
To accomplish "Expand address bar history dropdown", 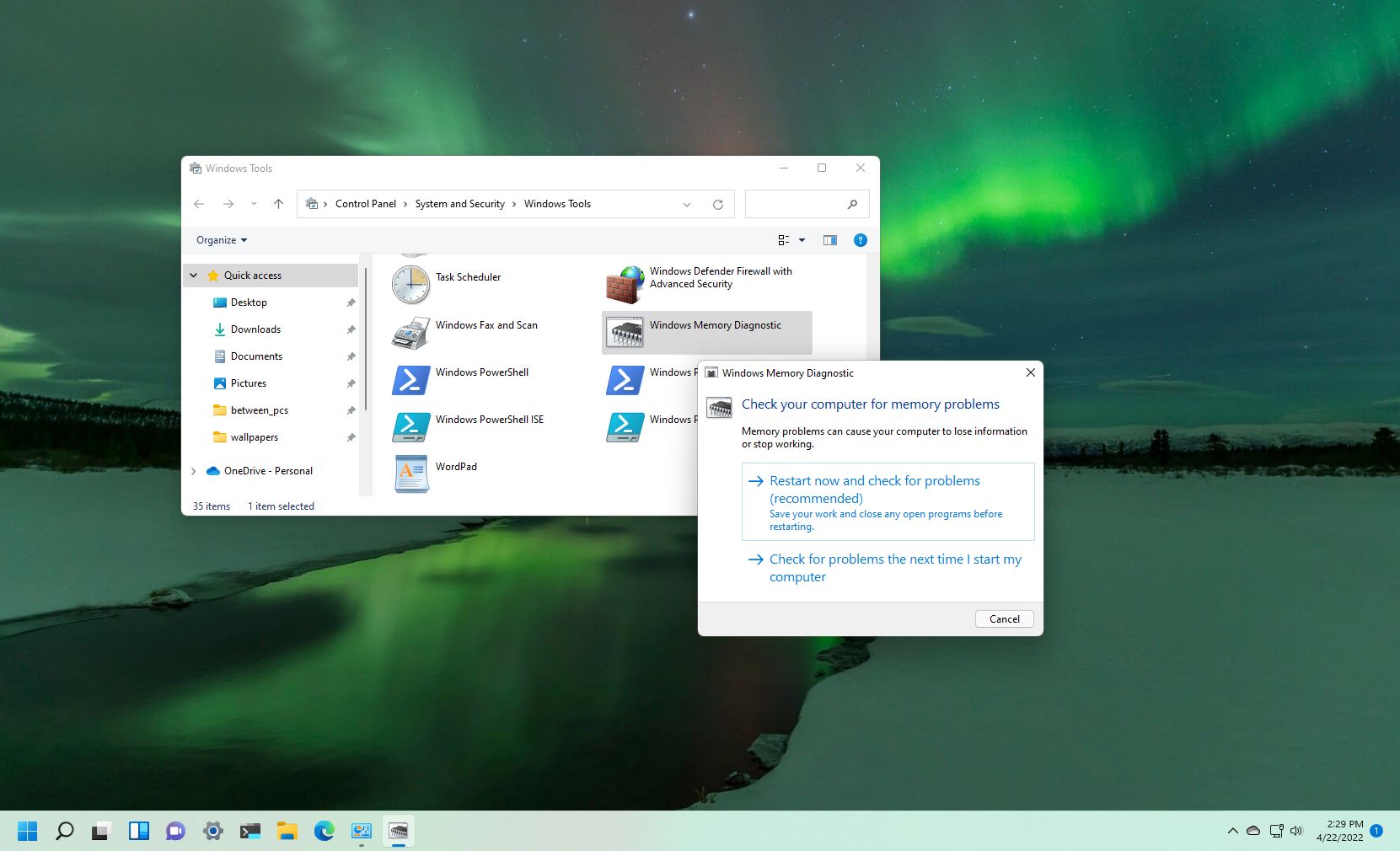I will 687,204.
